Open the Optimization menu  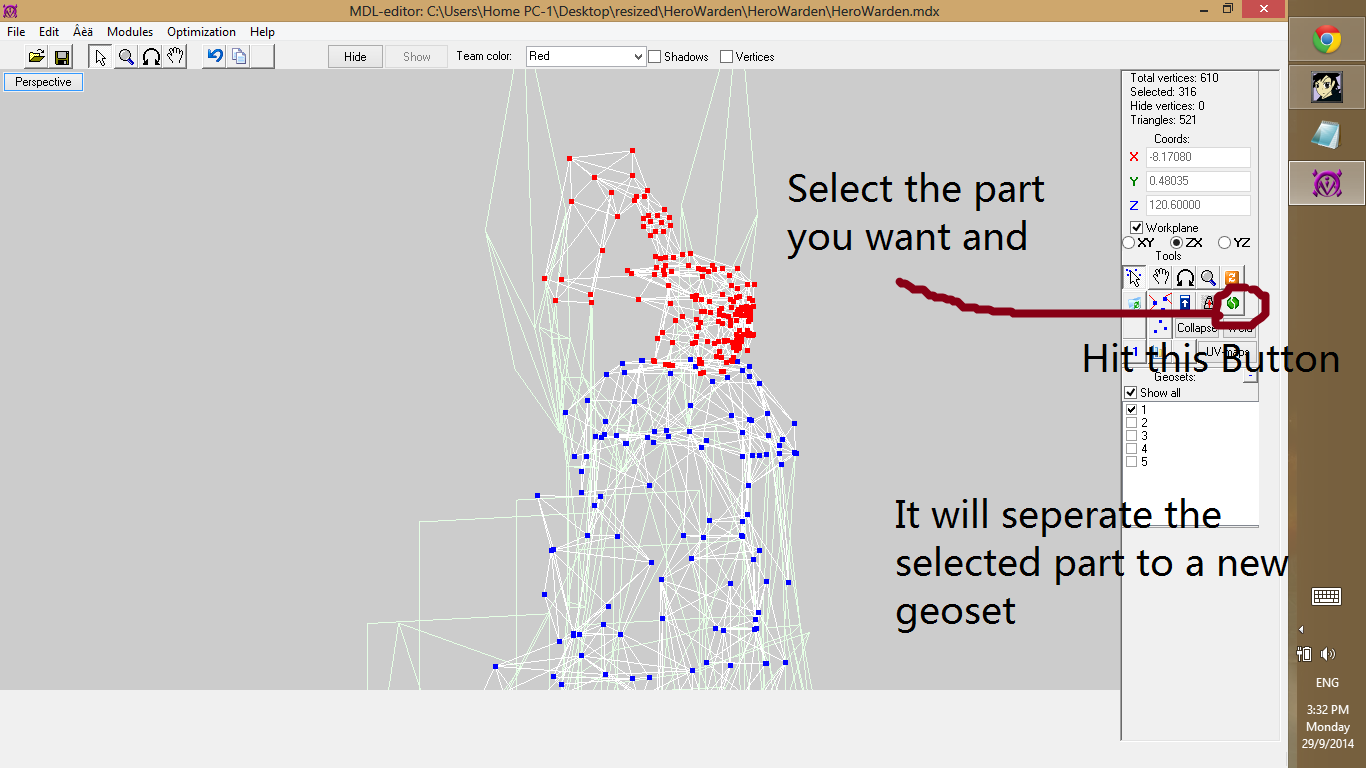tap(202, 32)
